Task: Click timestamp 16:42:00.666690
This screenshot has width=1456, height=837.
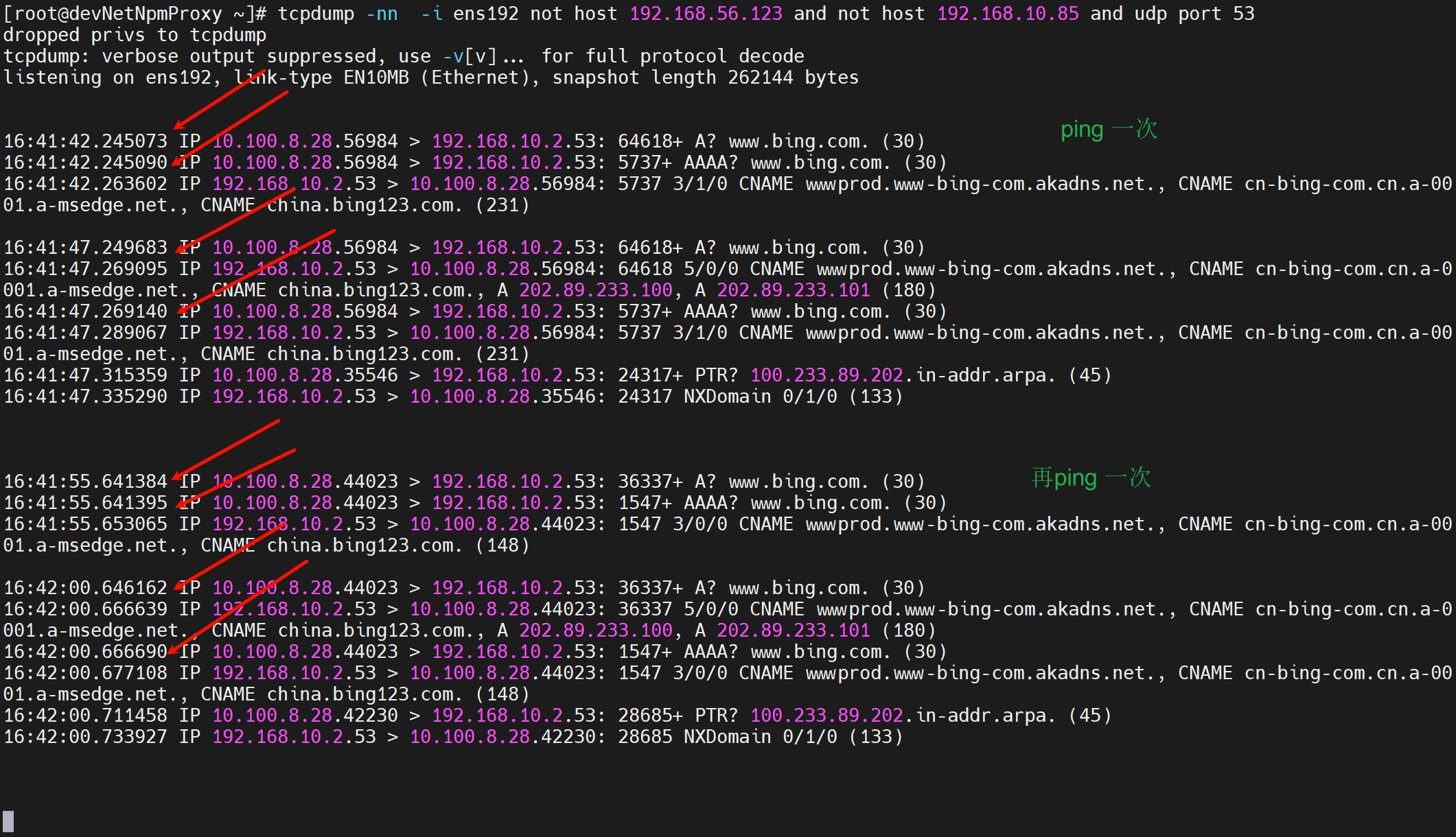Action: click(x=85, y=652)
